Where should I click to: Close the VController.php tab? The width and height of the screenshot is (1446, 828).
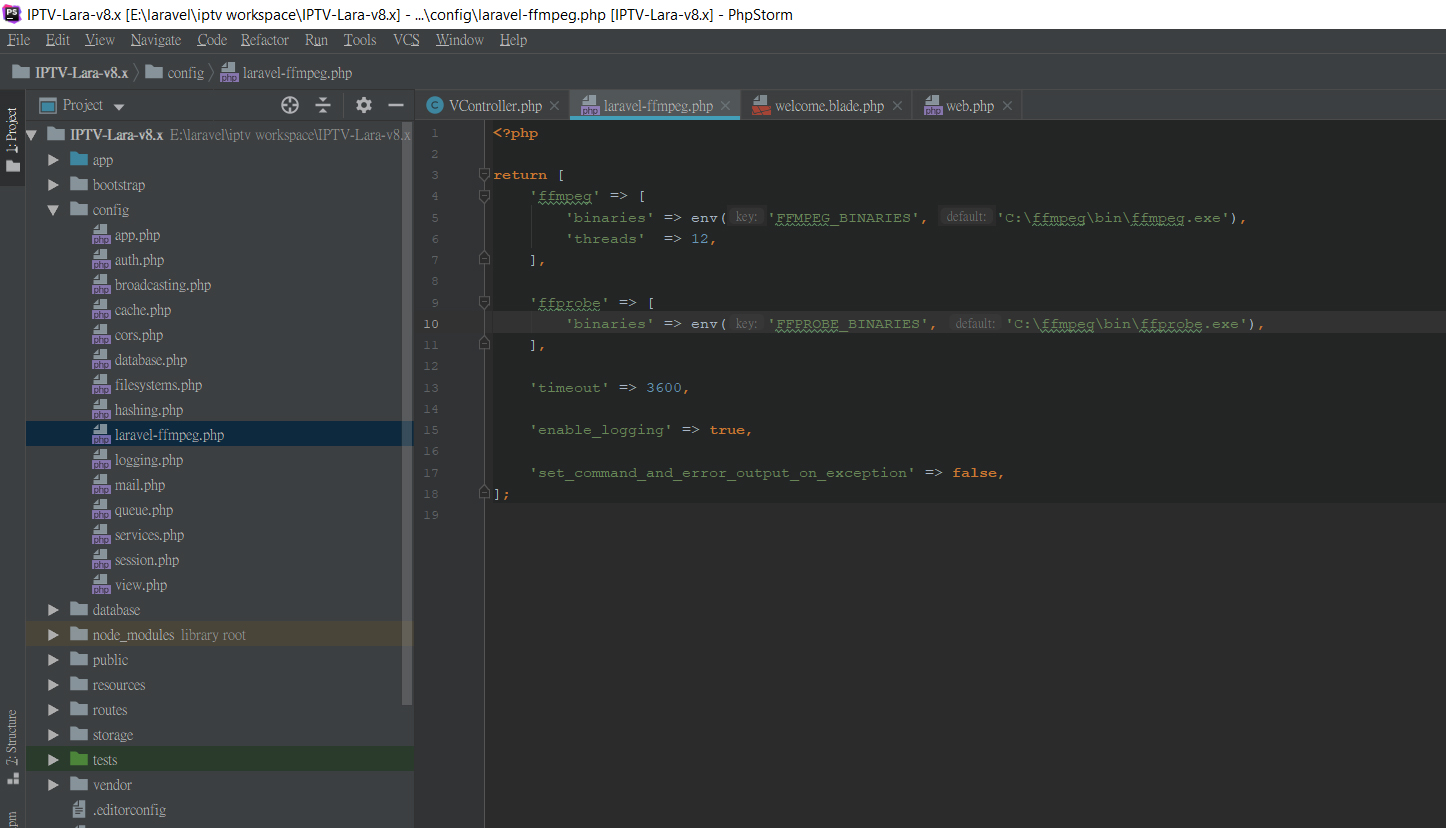(554, 106)
